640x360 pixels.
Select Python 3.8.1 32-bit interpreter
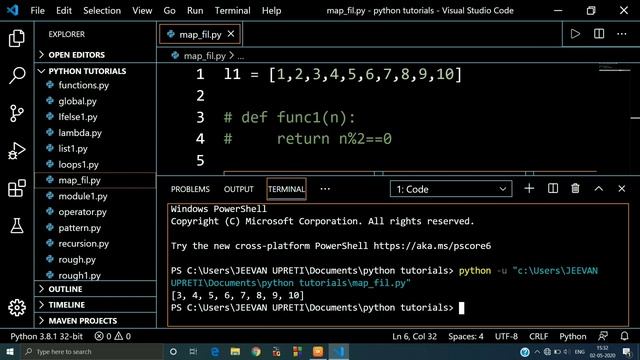click(47, 336)
